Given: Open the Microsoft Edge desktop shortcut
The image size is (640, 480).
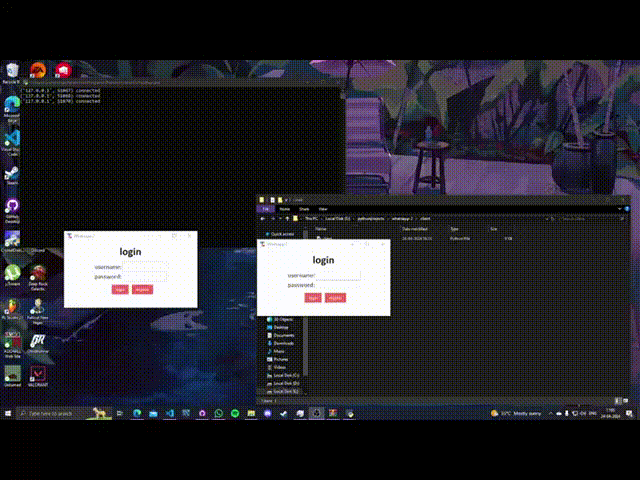Looking at the screenshot, I should (x=12, y=108).
